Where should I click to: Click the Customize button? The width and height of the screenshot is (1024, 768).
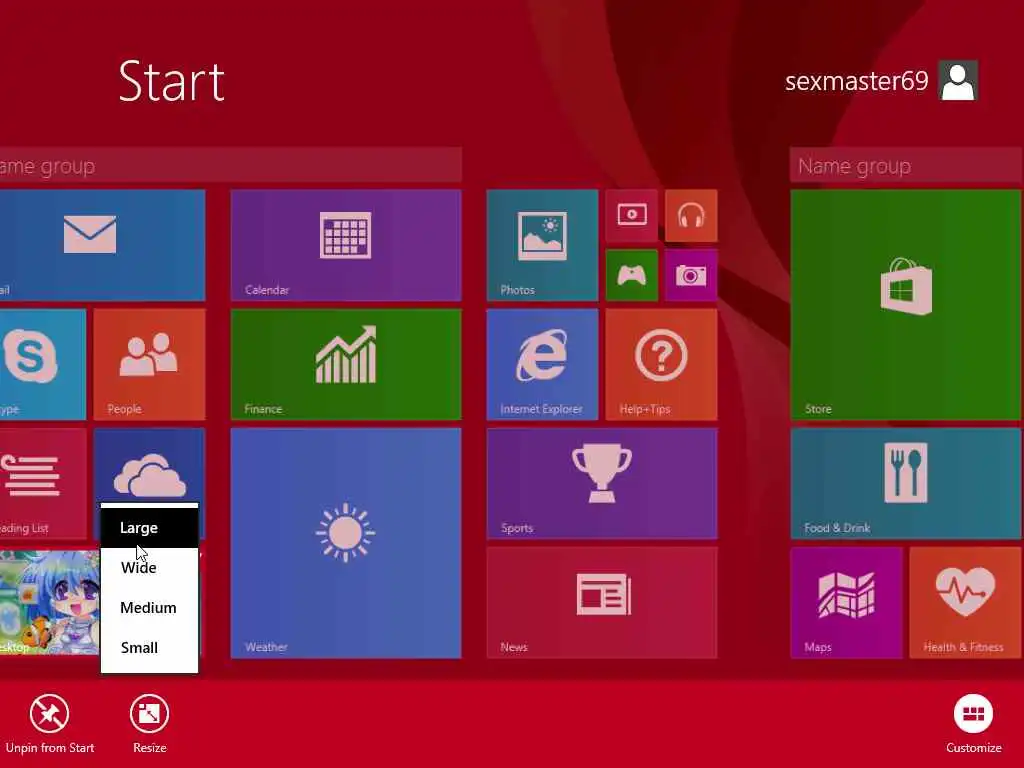pos(974,724)
